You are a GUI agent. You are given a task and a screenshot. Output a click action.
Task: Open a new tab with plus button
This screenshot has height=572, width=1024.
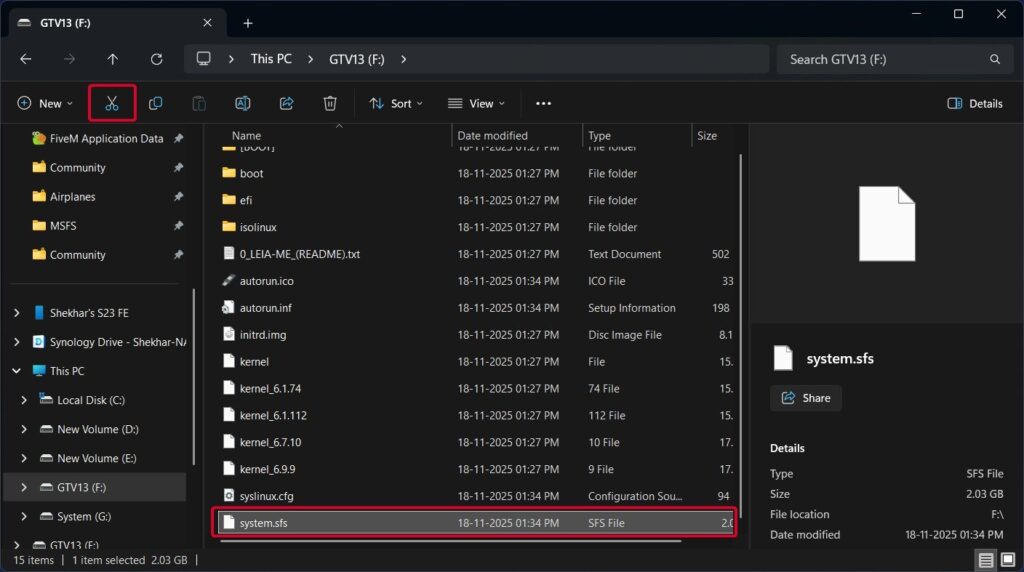[247, 23]
